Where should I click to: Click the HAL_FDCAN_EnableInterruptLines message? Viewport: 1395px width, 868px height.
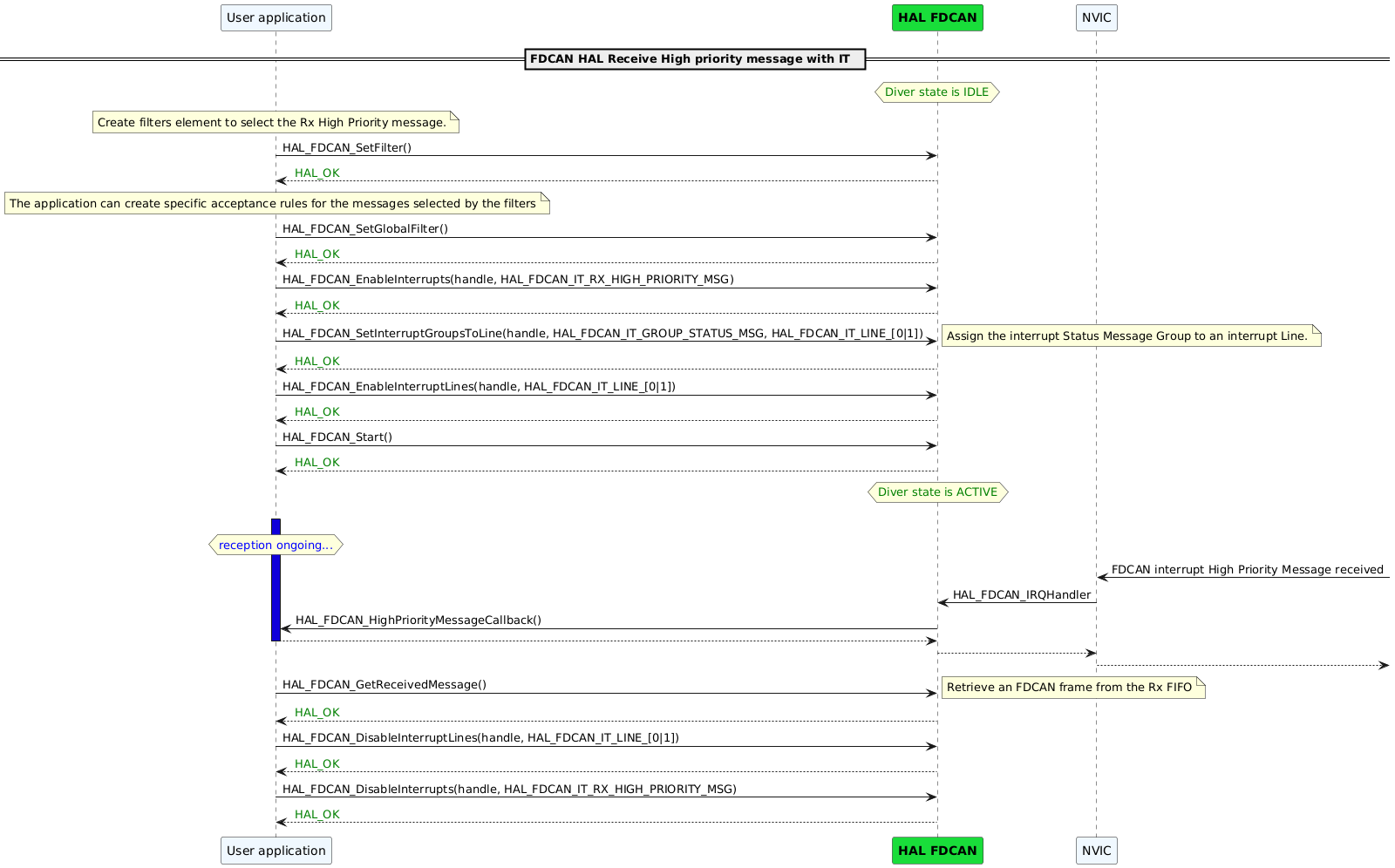[479, 386]
